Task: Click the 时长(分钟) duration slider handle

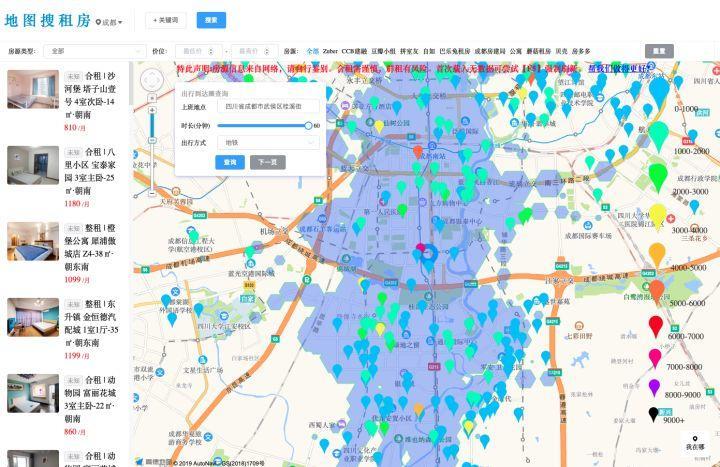Action: (x=308, y=125)
